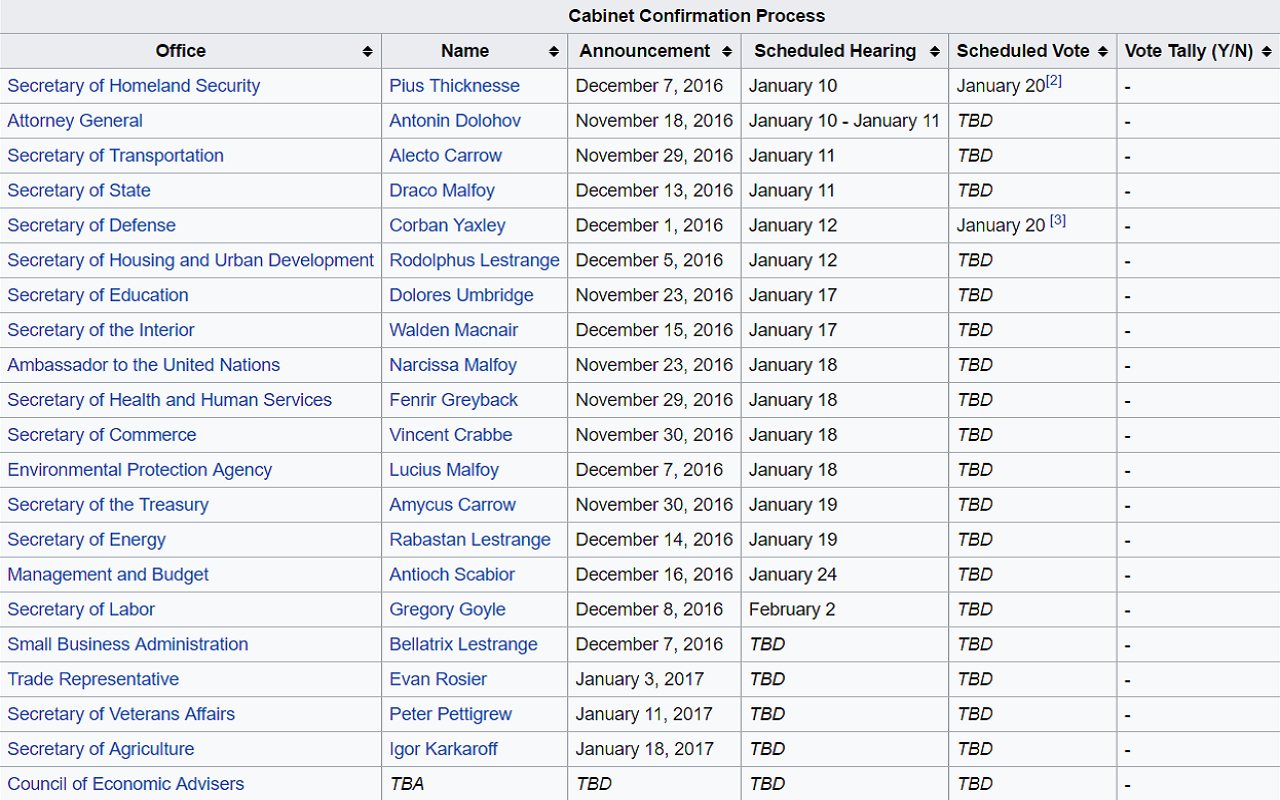Open Antonin Dolohov page
The height and width of the screenshot is (800, 1280).
click(x=455, y=121)
